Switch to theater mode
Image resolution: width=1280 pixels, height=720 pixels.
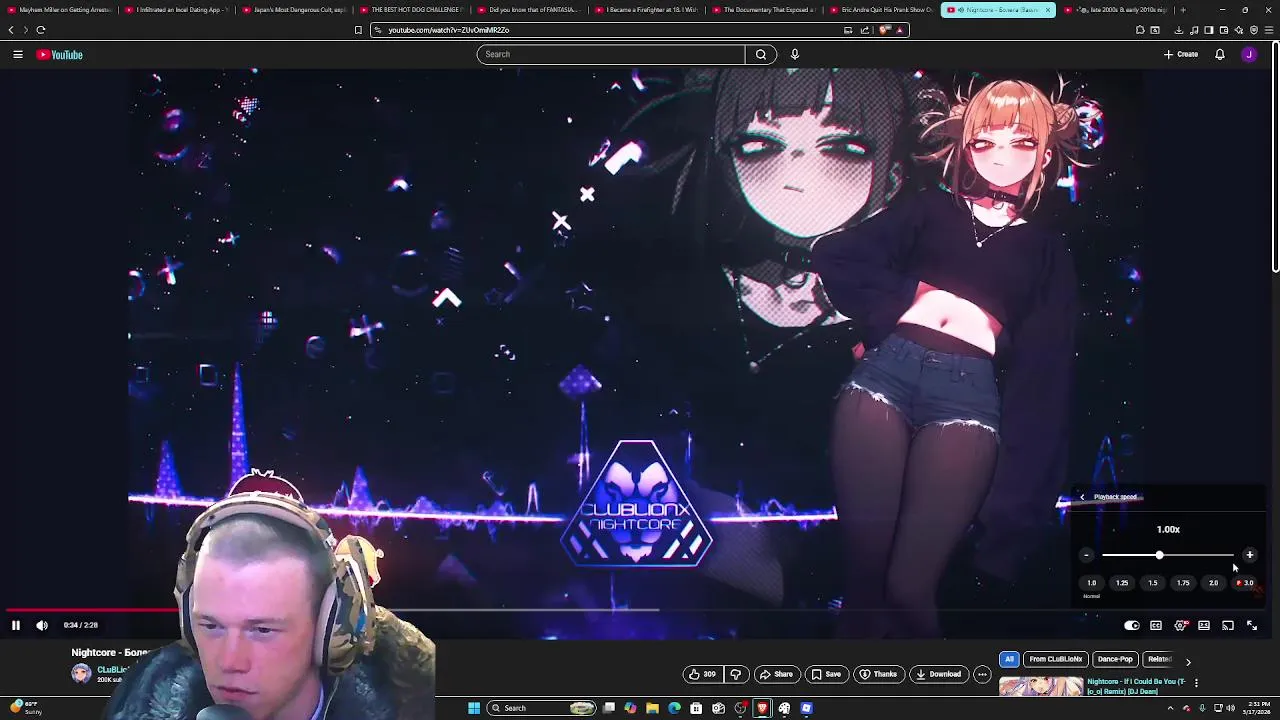pos(1204,625)
